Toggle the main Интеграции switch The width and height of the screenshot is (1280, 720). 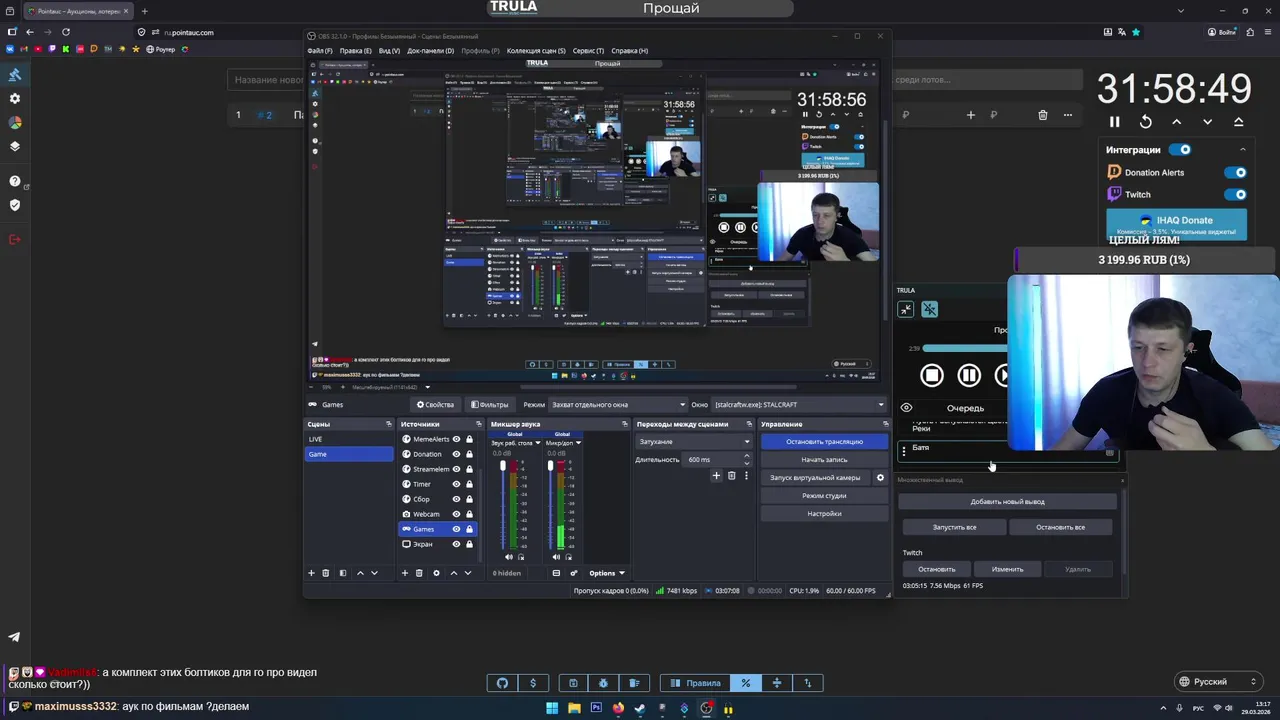(1180, 150)
